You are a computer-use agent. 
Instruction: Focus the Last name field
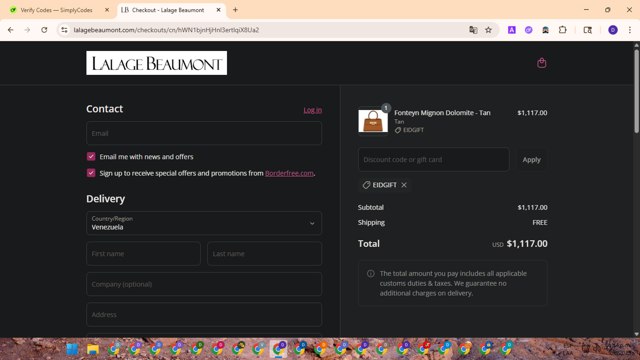coord(264,253)
